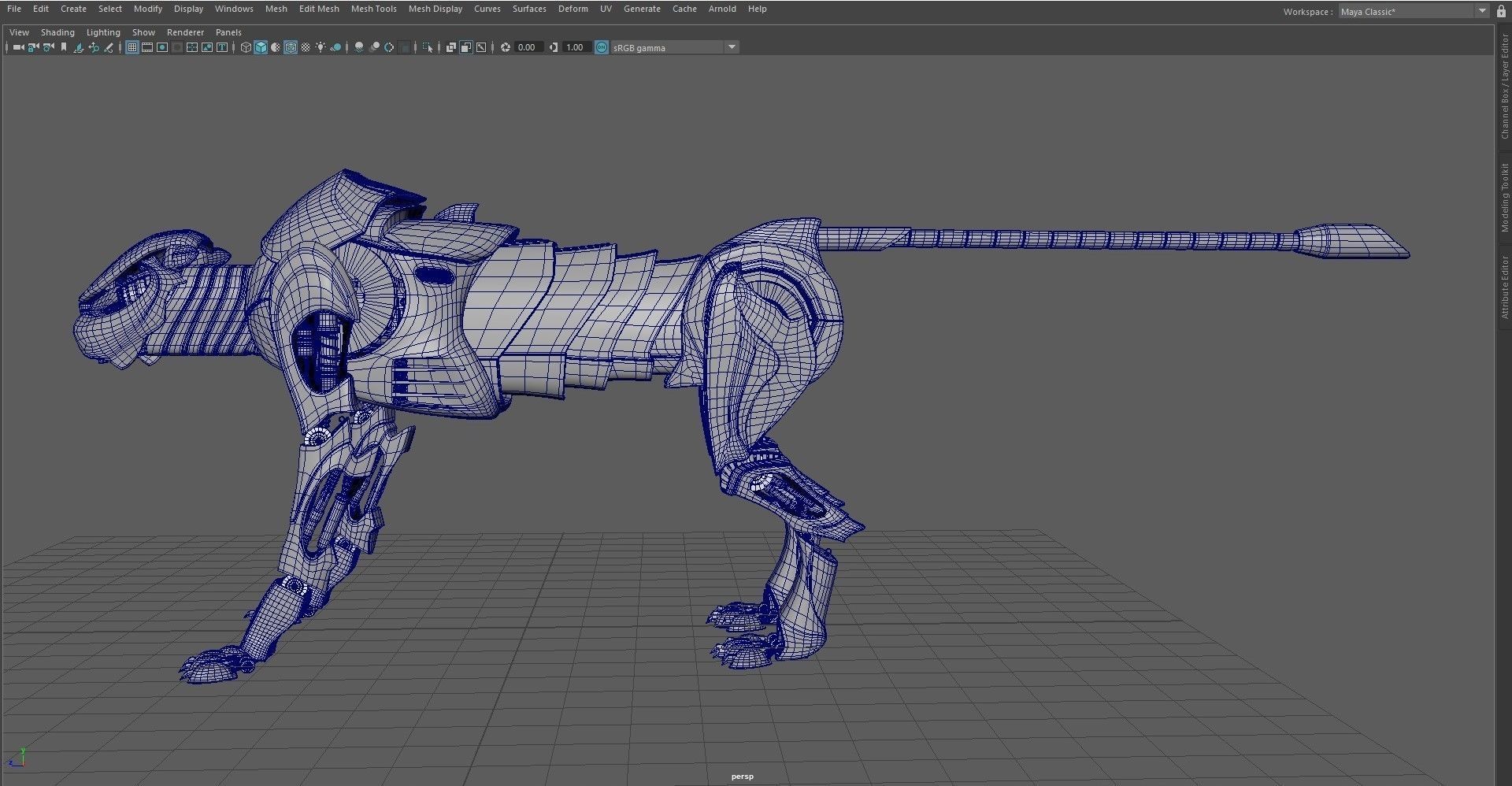This screenshot has height=786, width=1512.
Task: Toggle Wireframe on Shaded display
Action: [x=291, y=47]
